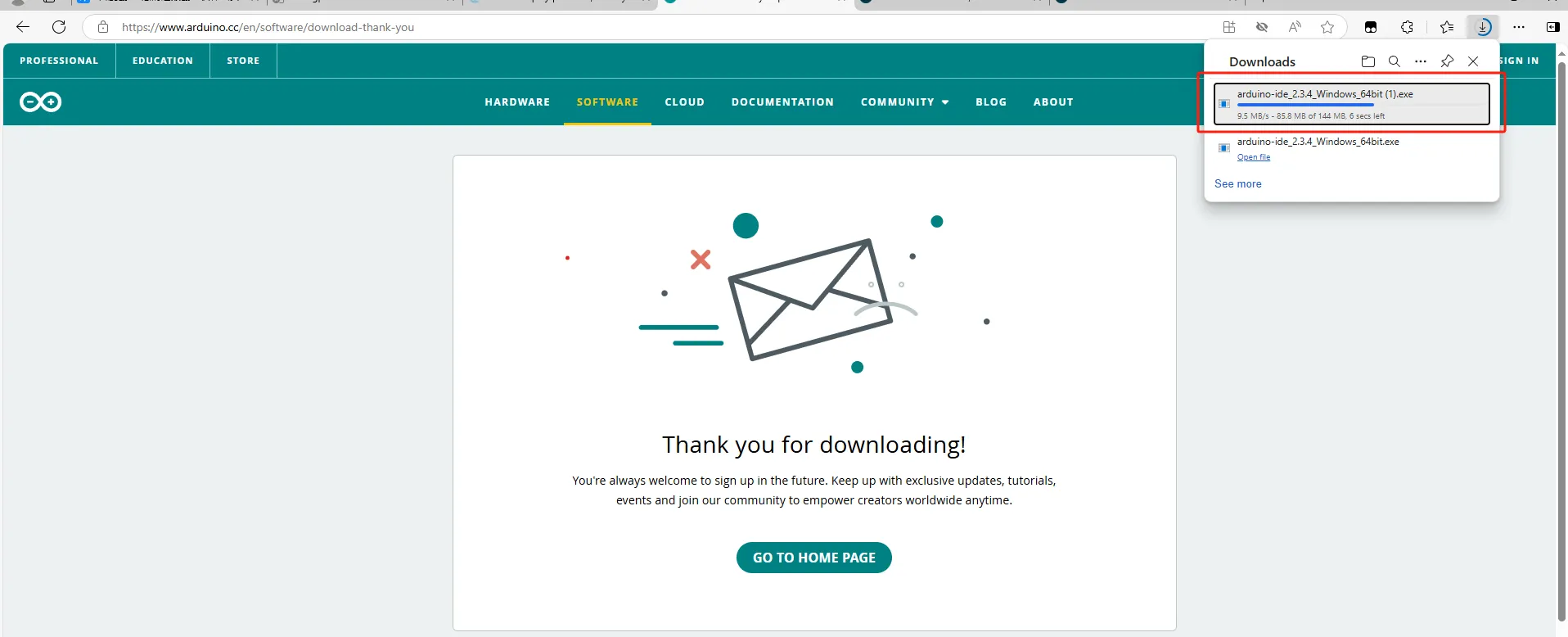Open the CLOUD nav item

685,102
